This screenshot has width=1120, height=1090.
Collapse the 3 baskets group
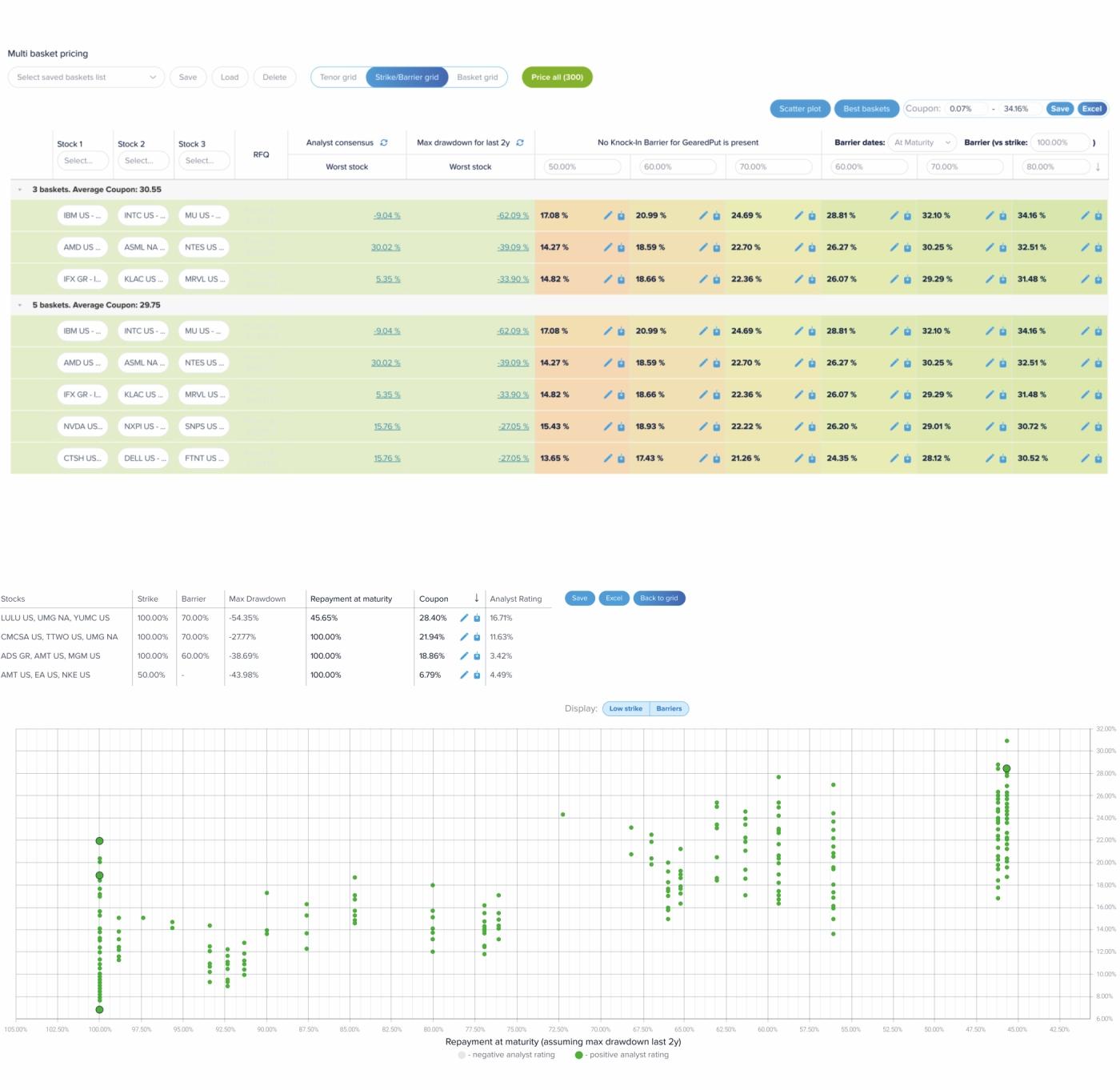click(20, 190)
